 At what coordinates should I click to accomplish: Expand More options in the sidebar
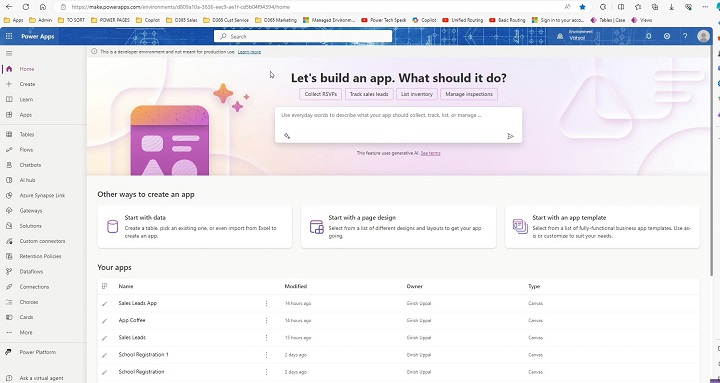click(26, 332)
